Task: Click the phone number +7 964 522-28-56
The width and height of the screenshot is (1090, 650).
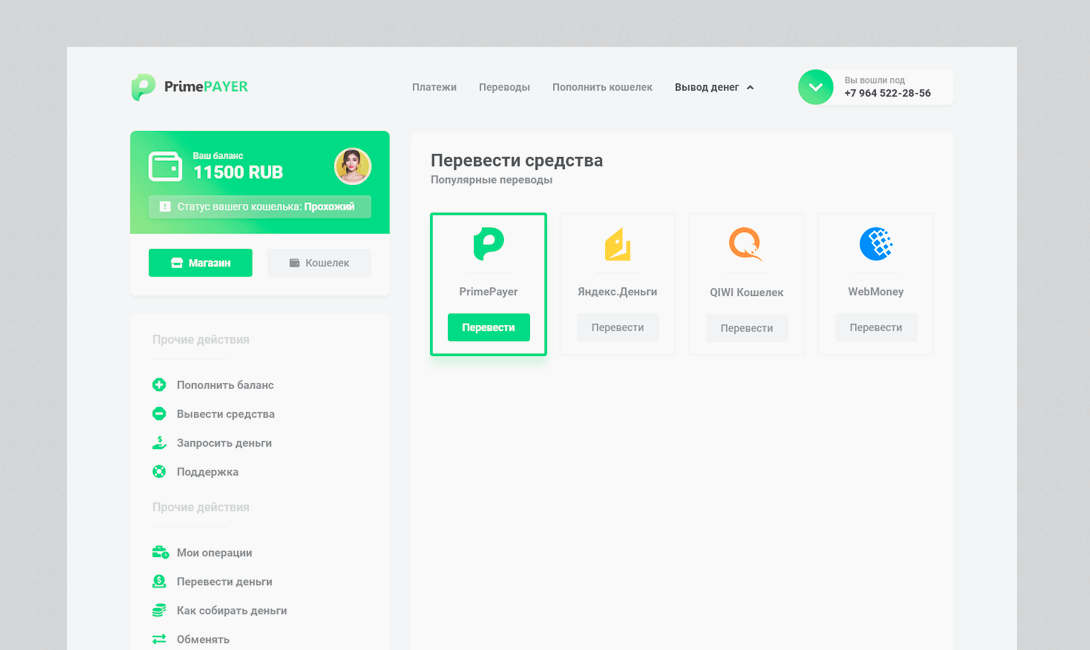Action: (x=887, y=93)
